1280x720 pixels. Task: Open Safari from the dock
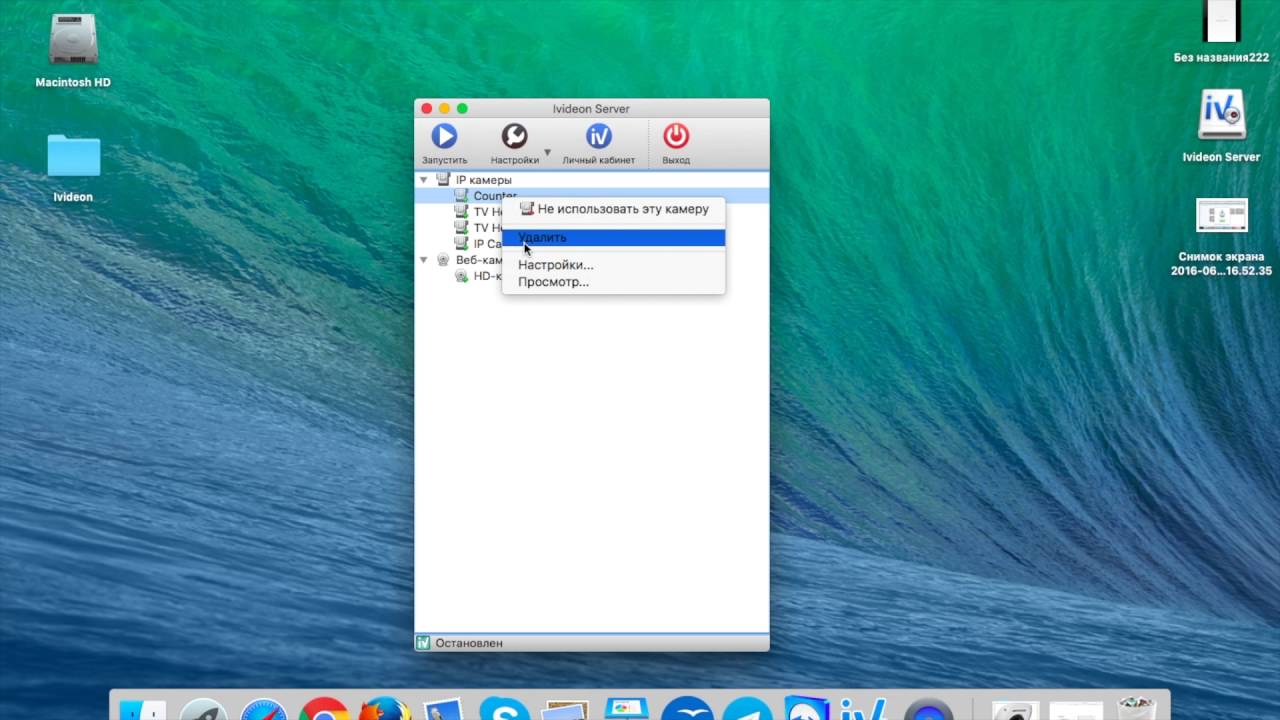point(264,708)
